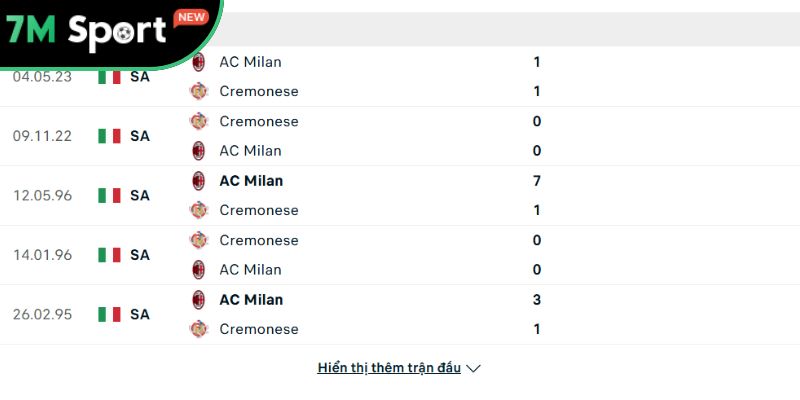Click the score 7 for AC Milan

[537, 181]
